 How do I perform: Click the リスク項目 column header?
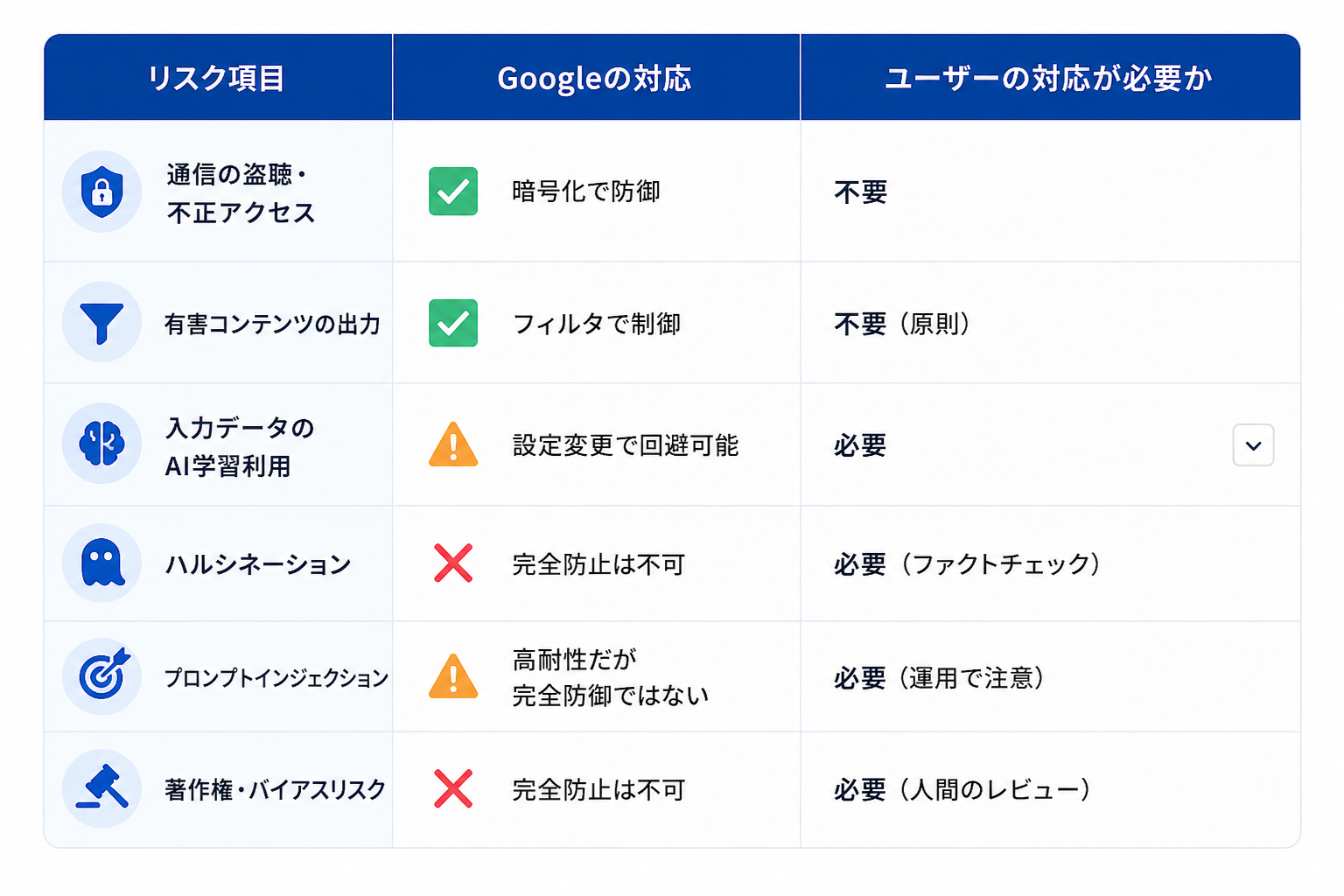tap(216, 79)
